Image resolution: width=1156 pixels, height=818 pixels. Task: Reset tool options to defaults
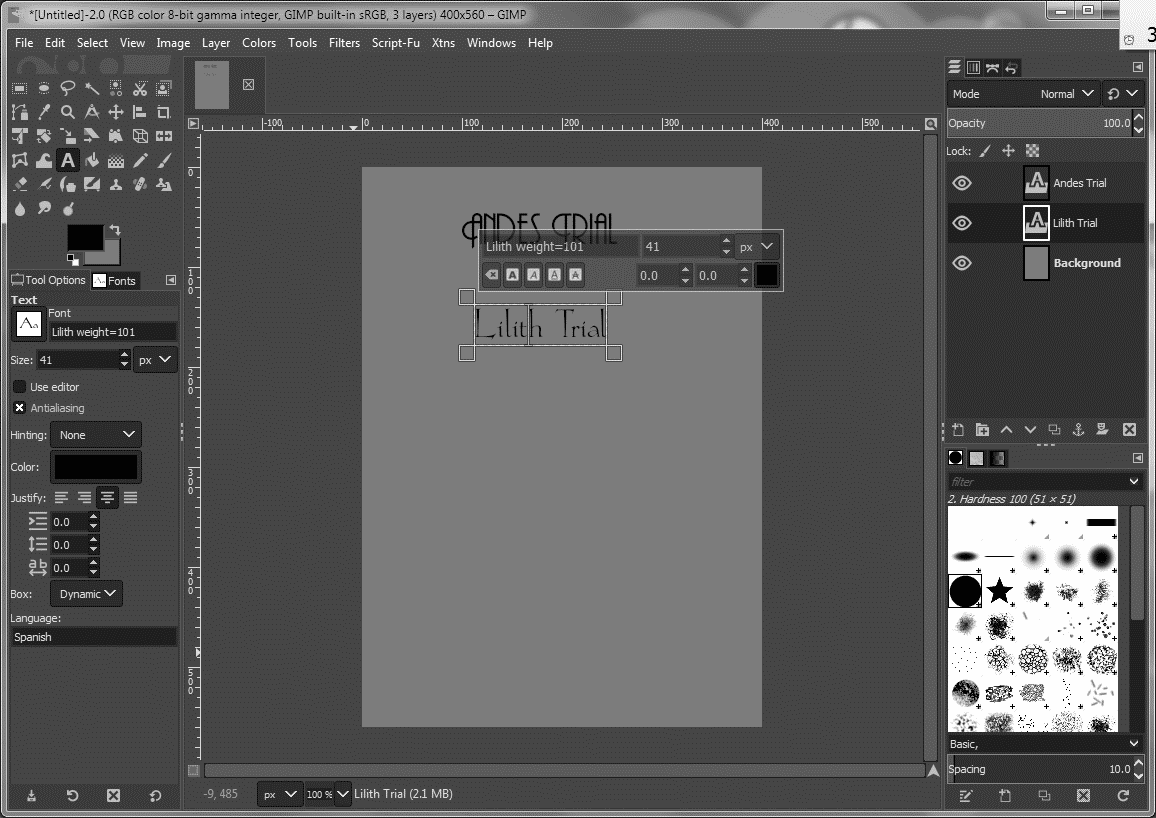click(155, 795)
